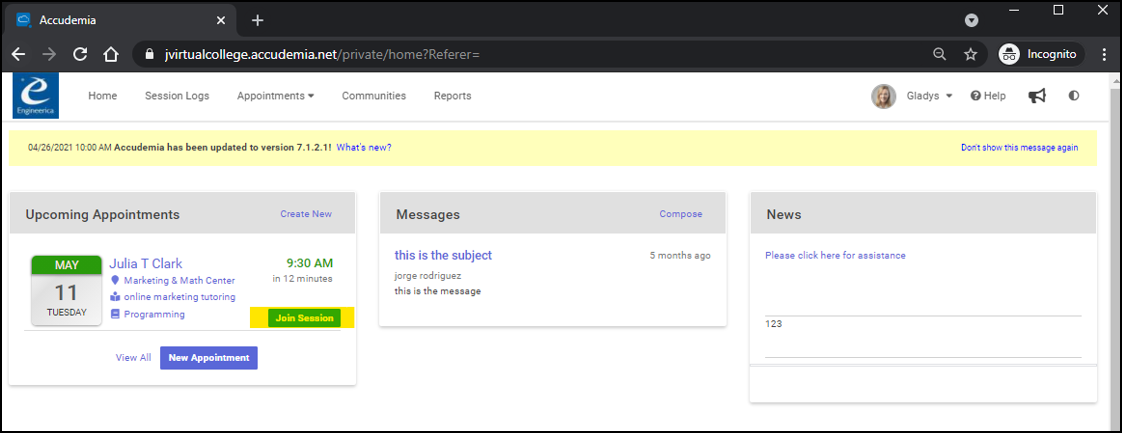This screenshot has width=1122, height=433.
Task: Click the green Join Session button
Action: pyautogui.click(x=304, y=318)
